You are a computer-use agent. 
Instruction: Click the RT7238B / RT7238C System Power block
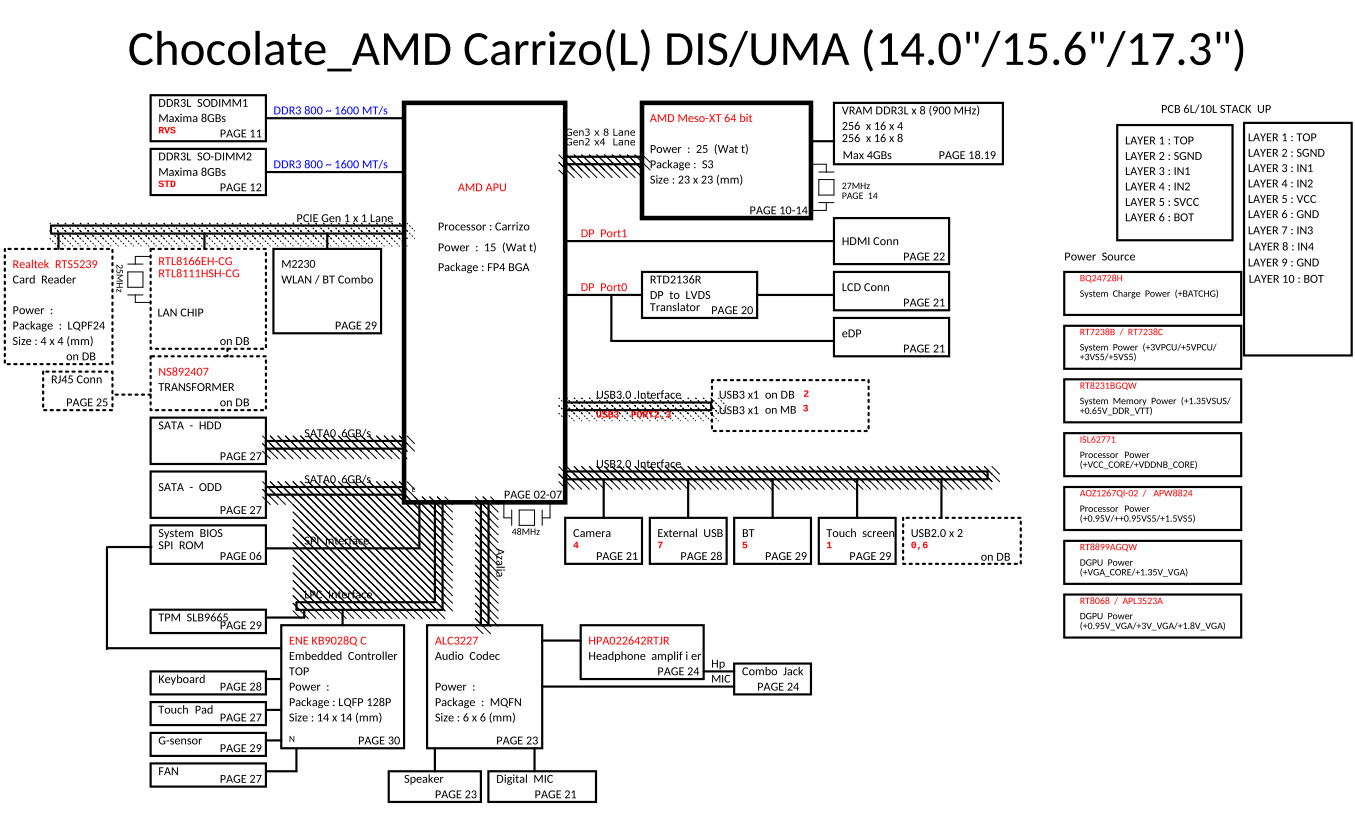(1153, 349)
